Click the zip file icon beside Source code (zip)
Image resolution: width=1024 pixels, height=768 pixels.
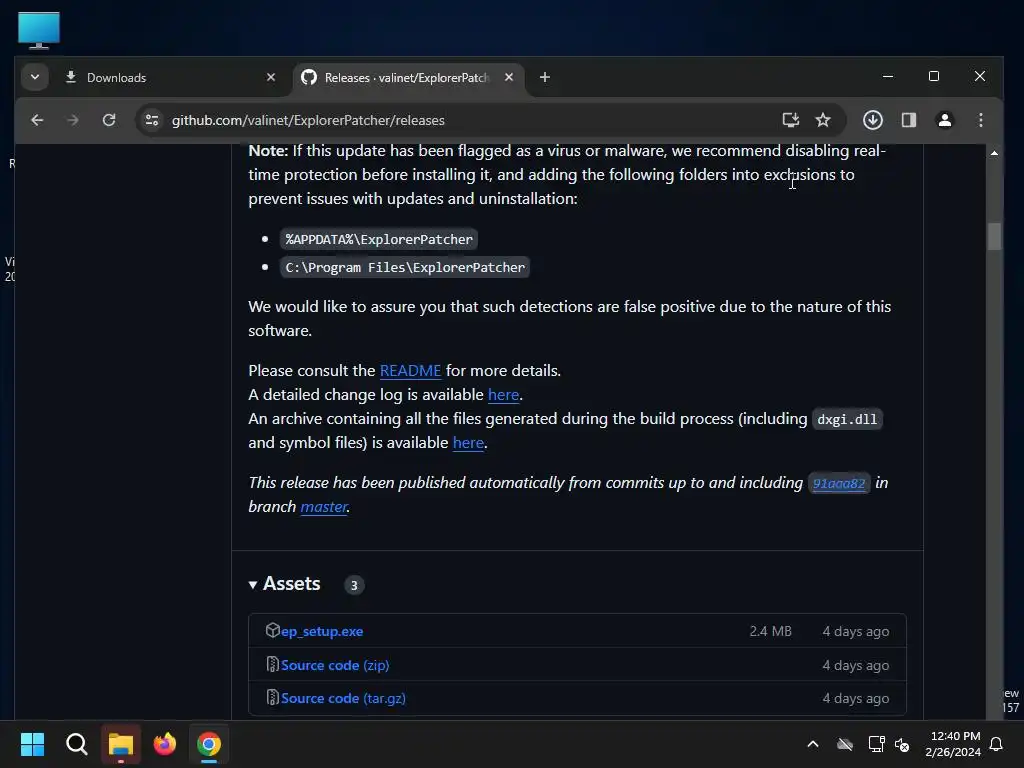click(x=272, y=664)
